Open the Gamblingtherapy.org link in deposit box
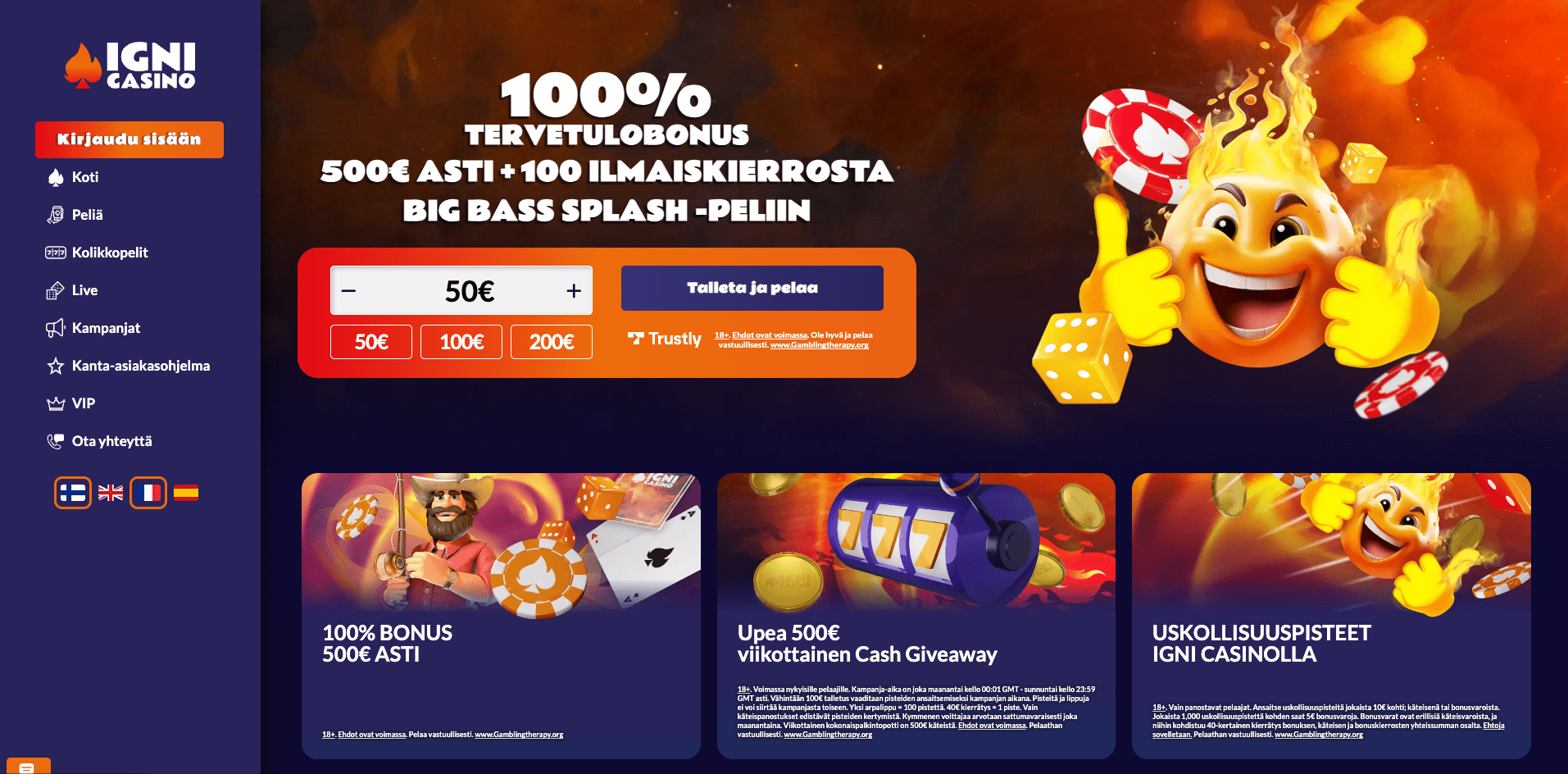1568x774 pixels. tap(819, 345)
